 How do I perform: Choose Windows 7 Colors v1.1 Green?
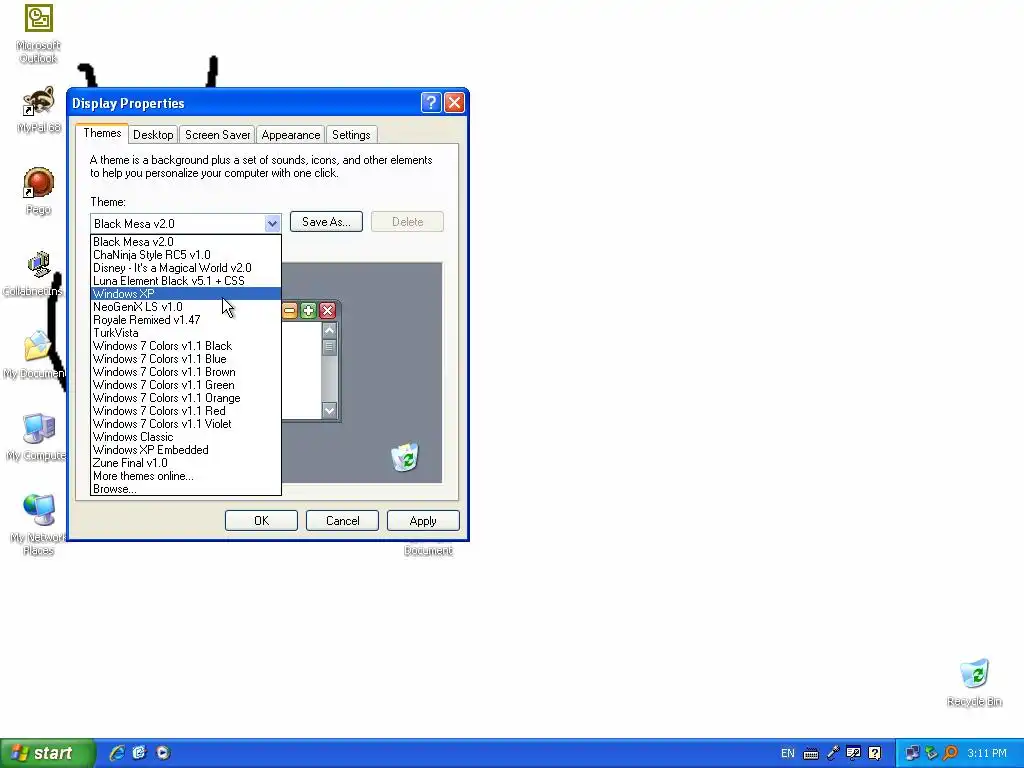click(x=185, y=385)
